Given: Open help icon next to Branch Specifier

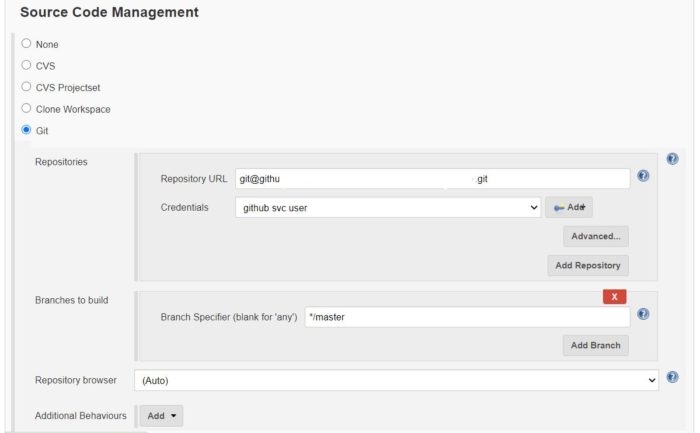Looking at the screenshot, I should point(643,314).
